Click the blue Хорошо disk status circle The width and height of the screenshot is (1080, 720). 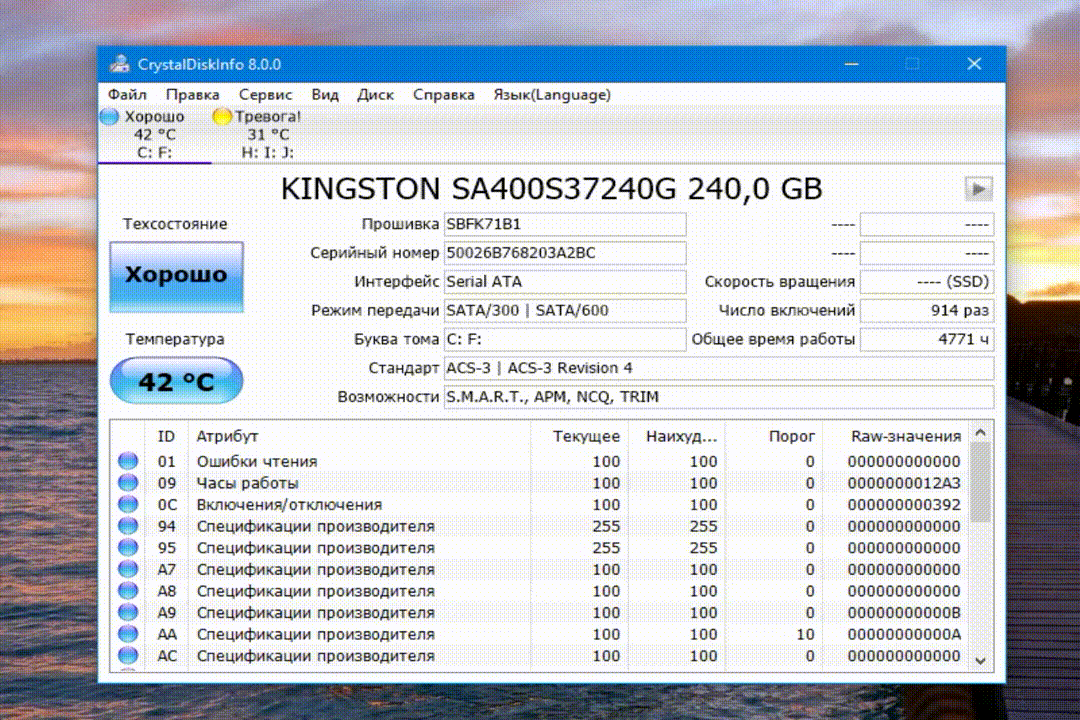click(110, 116)
